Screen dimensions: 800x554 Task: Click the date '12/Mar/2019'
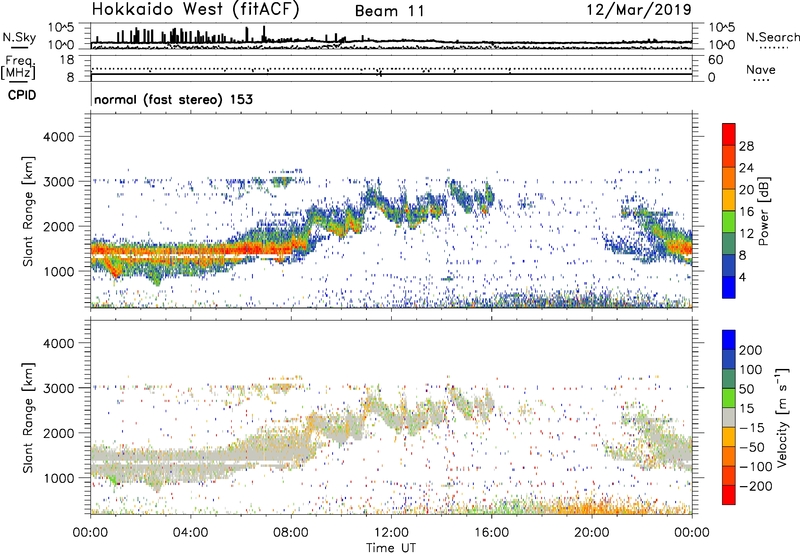pos(639,10)
